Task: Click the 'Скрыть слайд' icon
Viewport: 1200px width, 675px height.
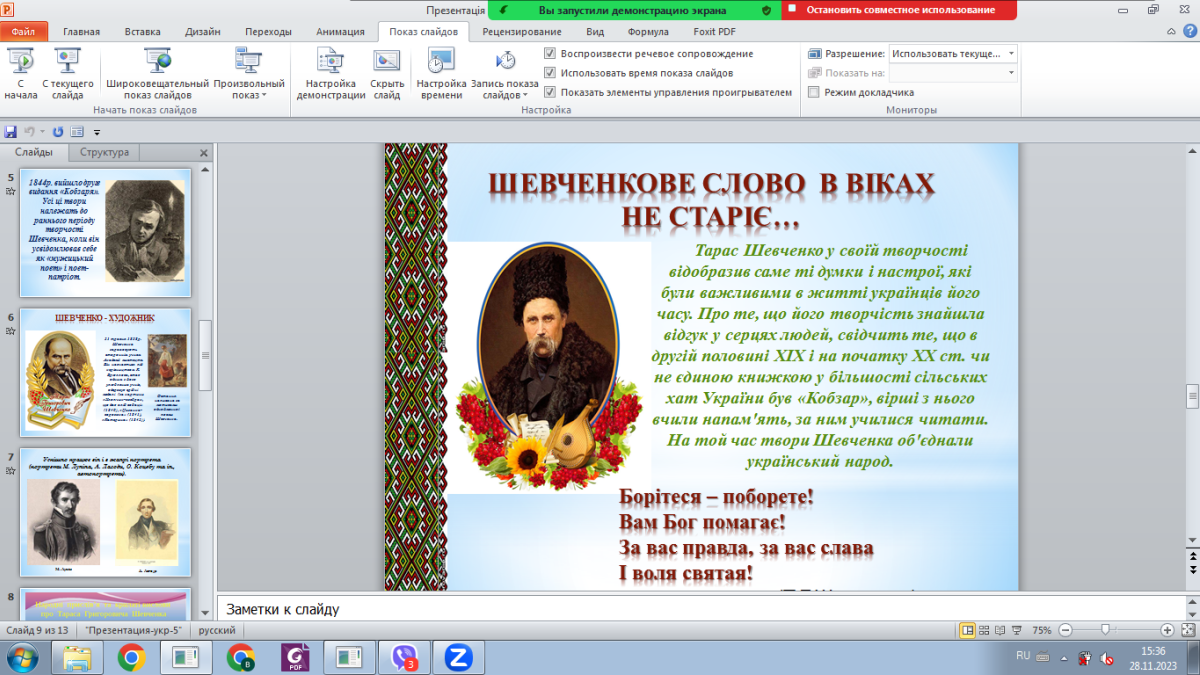Action: point(387,62)
